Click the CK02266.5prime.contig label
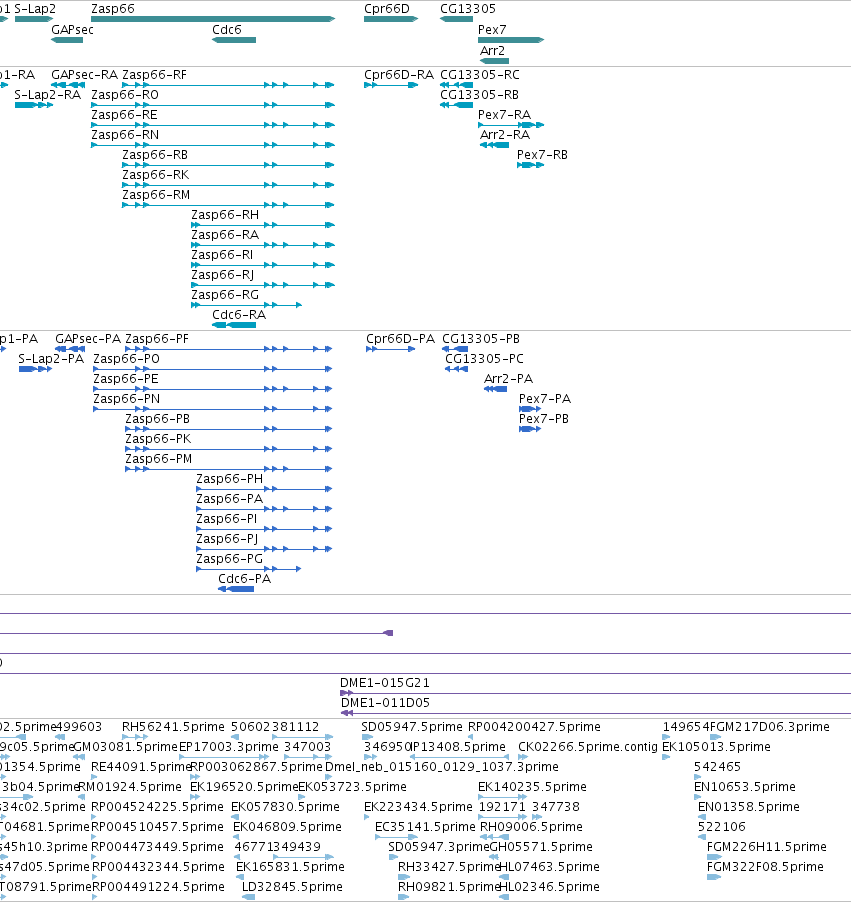The width and height of the screenshot is (851, 902). [587, 747]
